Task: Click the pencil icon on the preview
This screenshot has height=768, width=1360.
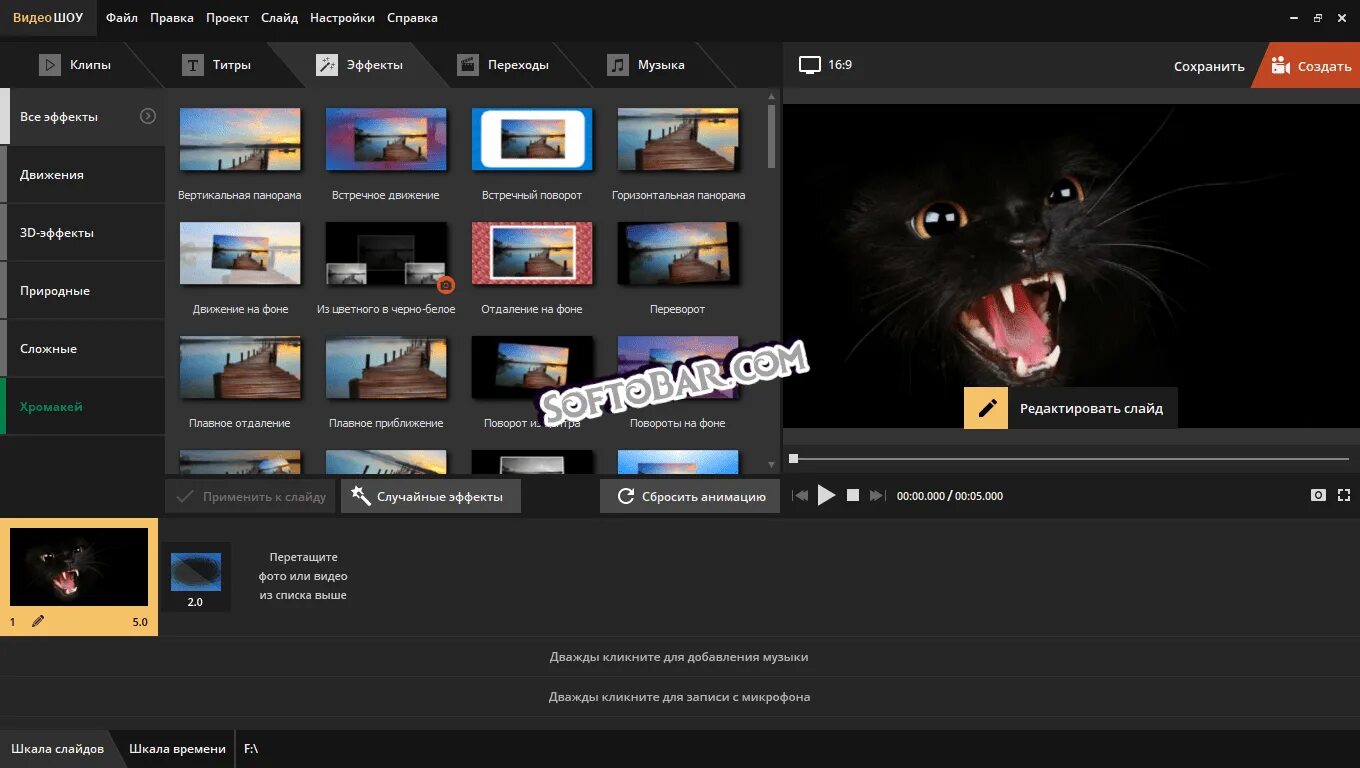Action: (986, 408)
